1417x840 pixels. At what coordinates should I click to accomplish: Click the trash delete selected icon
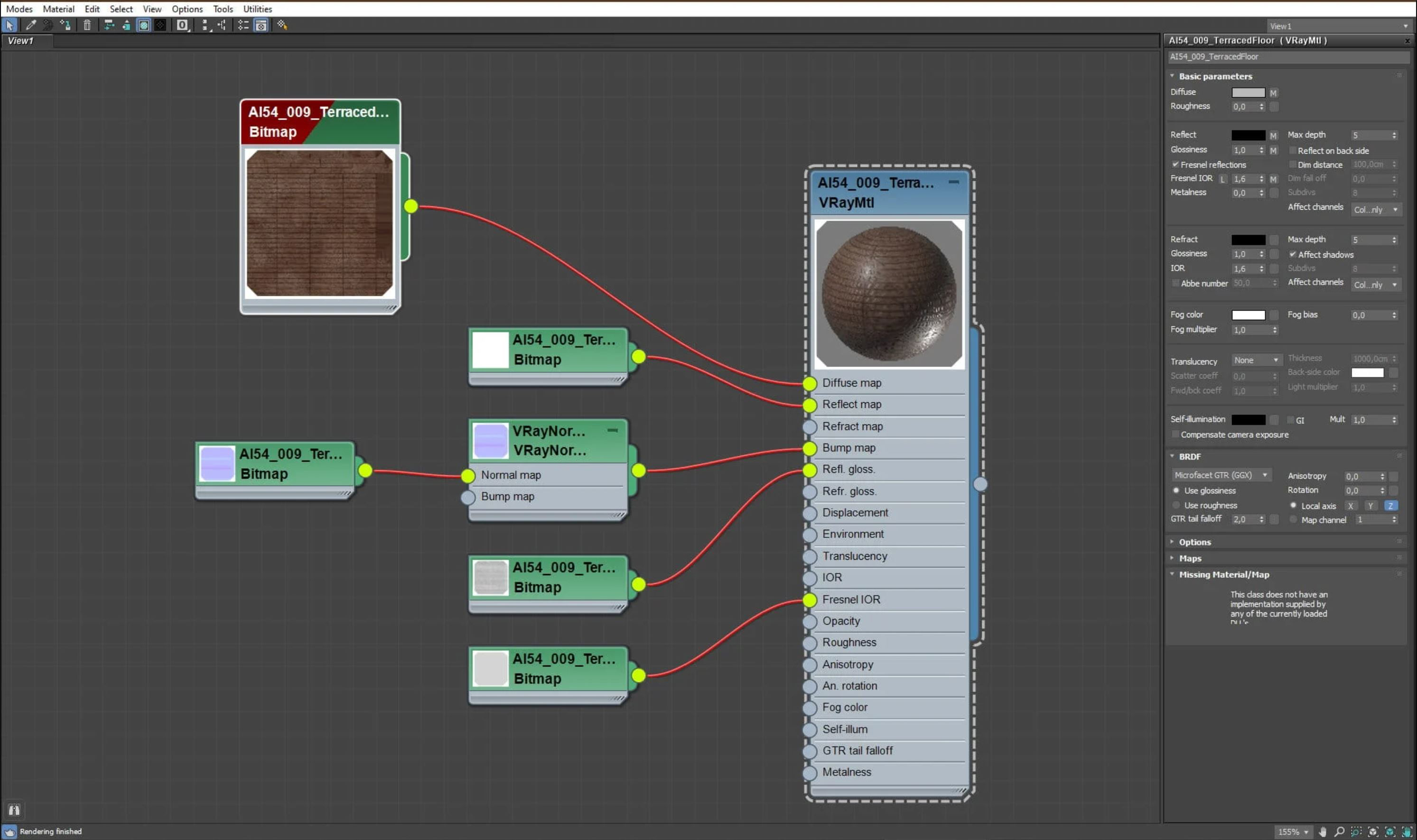(87, 25)
